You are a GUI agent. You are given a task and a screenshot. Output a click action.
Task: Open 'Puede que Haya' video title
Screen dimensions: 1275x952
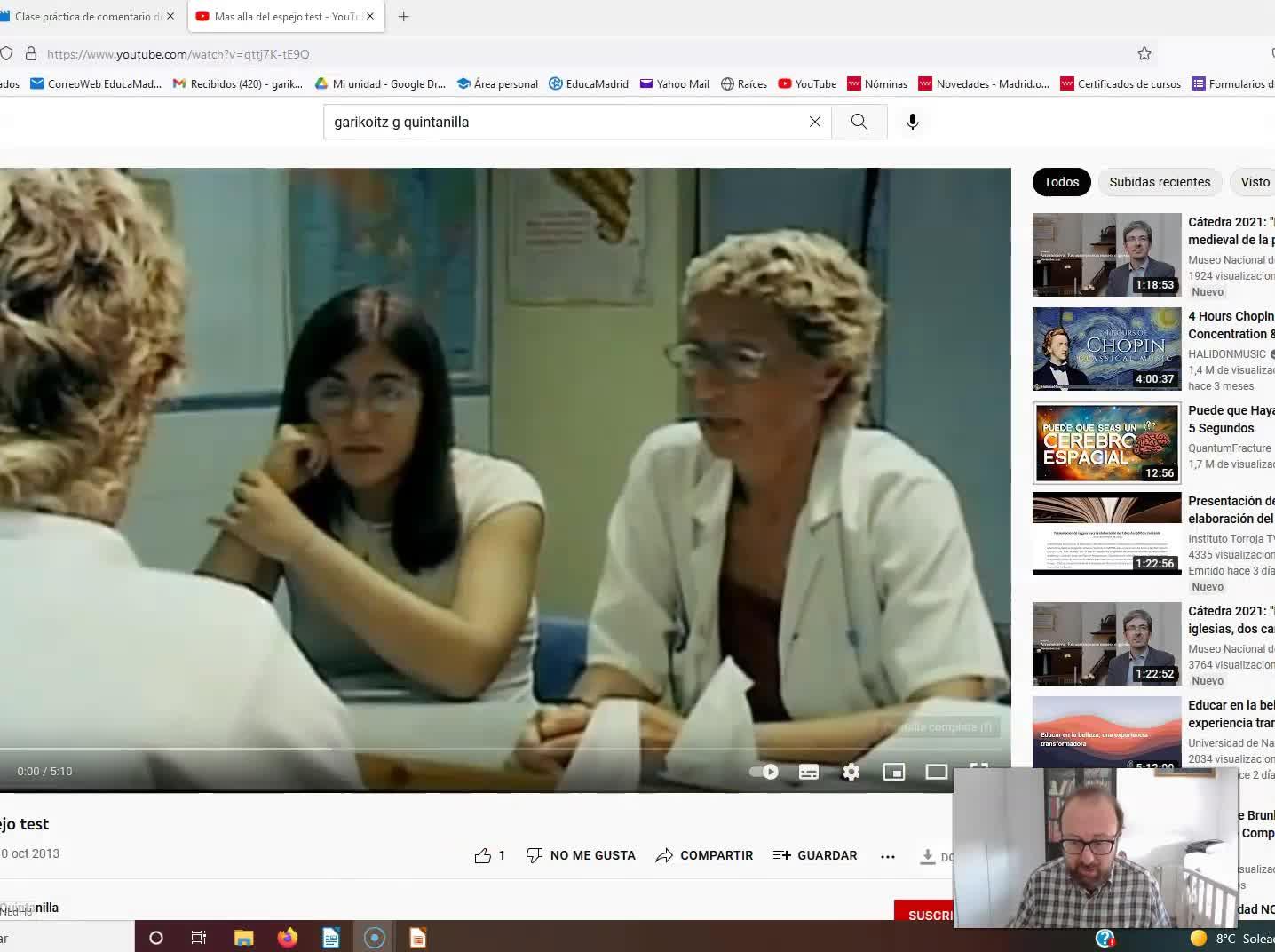click(1231, 419)
